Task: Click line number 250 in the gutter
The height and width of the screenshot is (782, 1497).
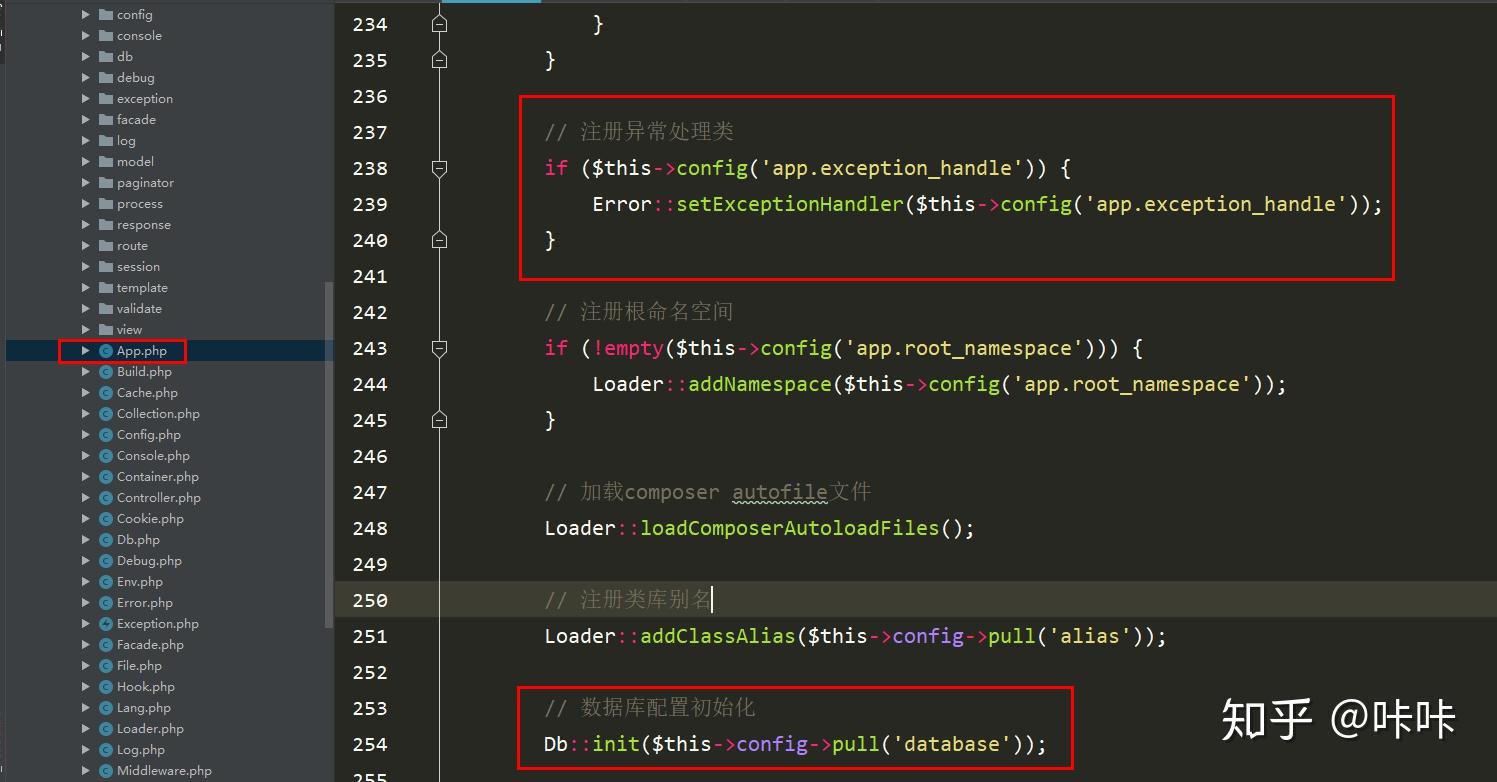Action: coord(369,599)
